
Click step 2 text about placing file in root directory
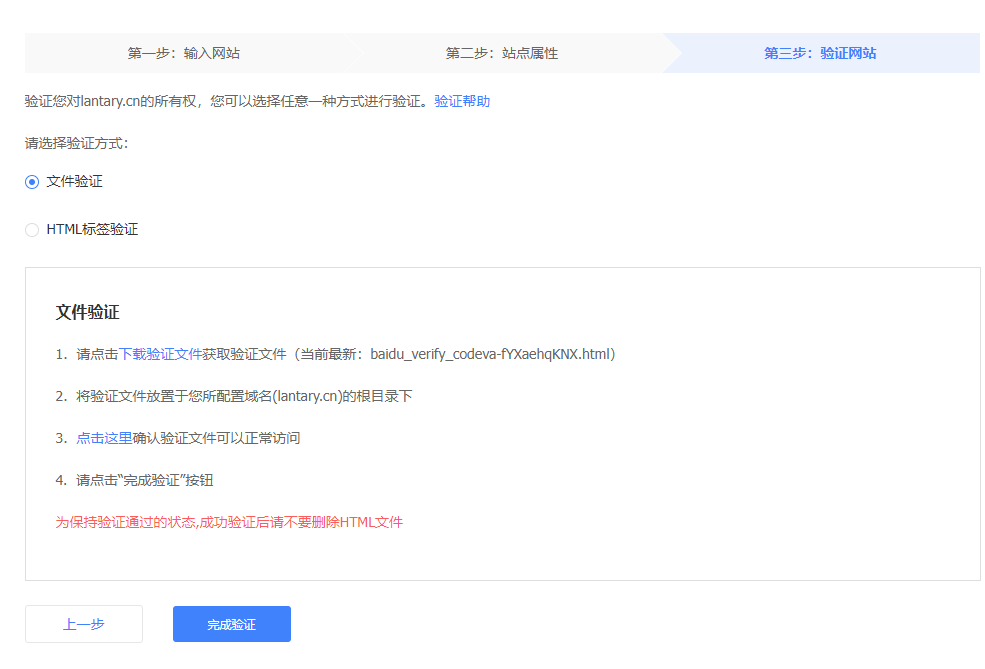coord(244,396)
